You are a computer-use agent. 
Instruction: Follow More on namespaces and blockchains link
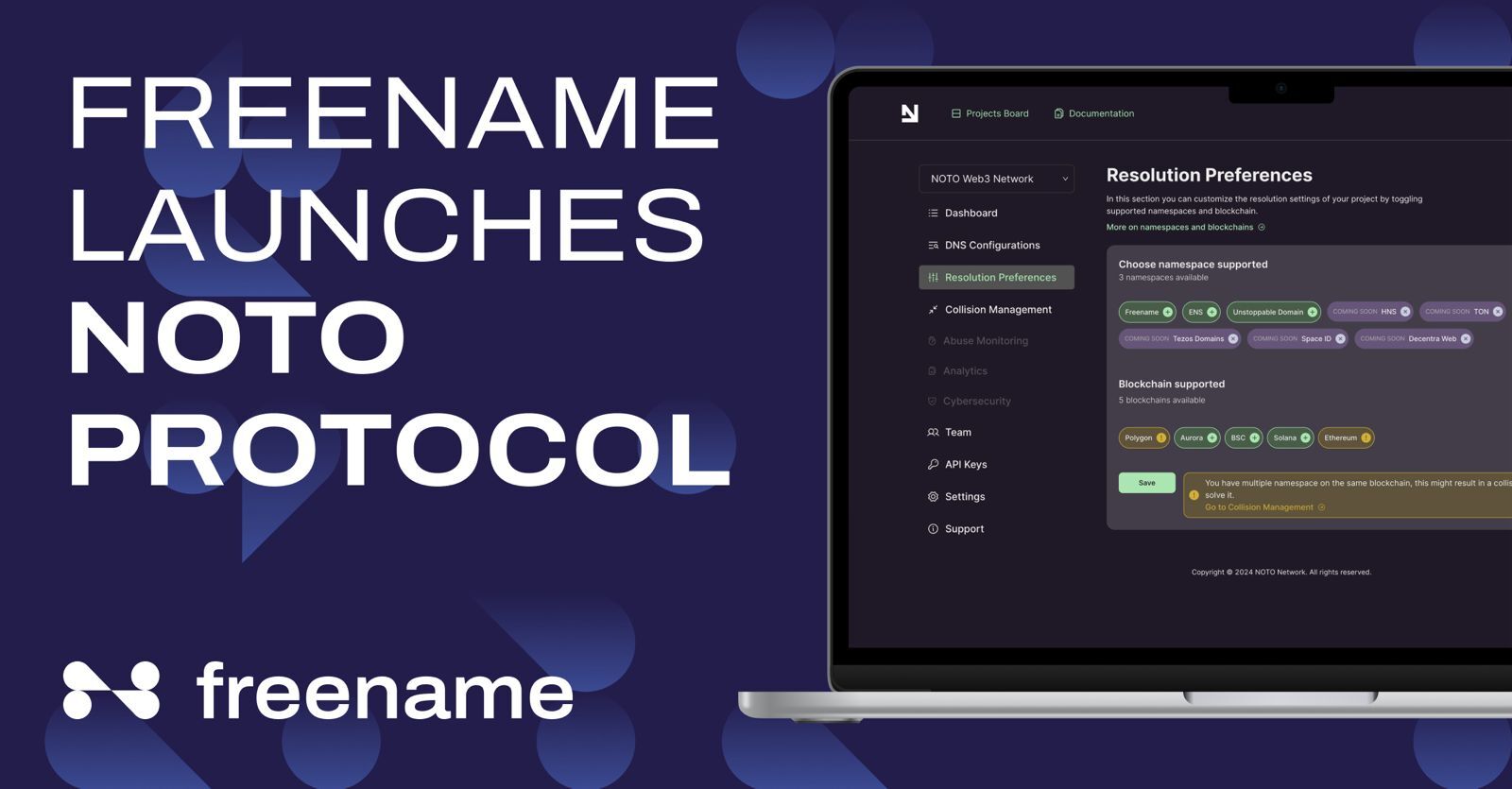coord(1185,227)
